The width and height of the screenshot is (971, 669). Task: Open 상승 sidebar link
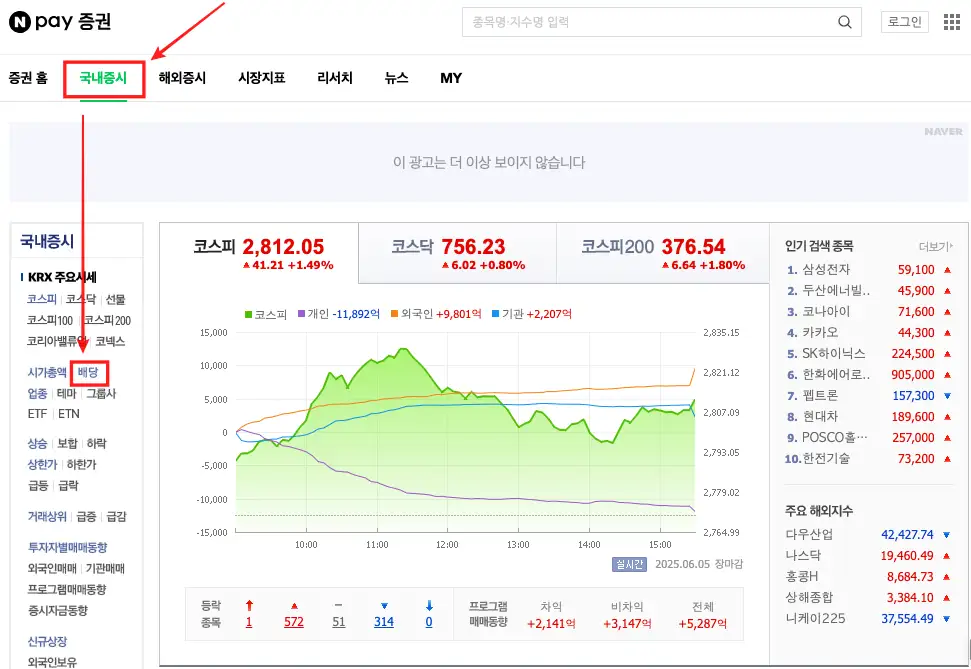click(x=37, y=444)
